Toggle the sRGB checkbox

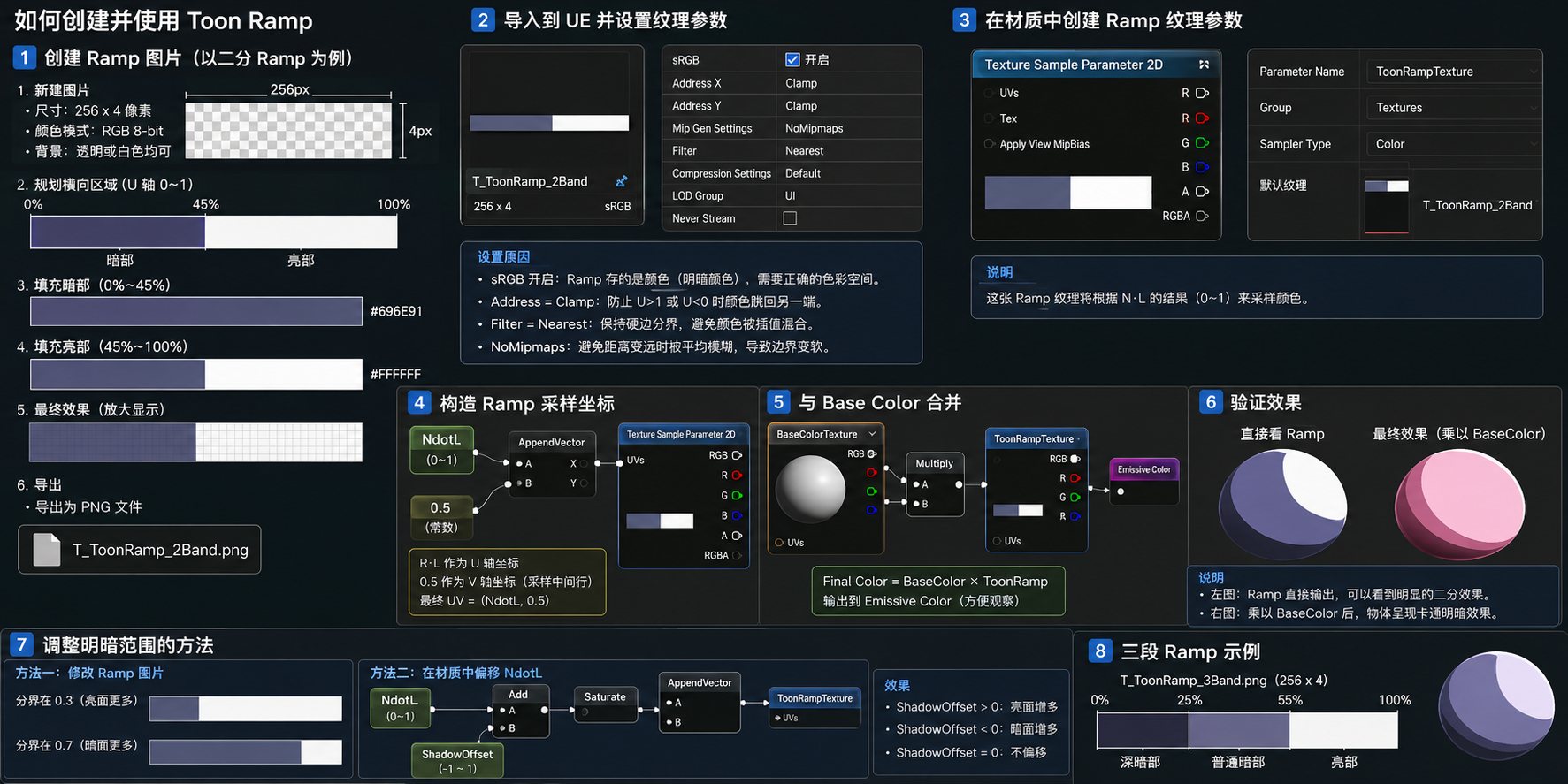click(792, 60)
